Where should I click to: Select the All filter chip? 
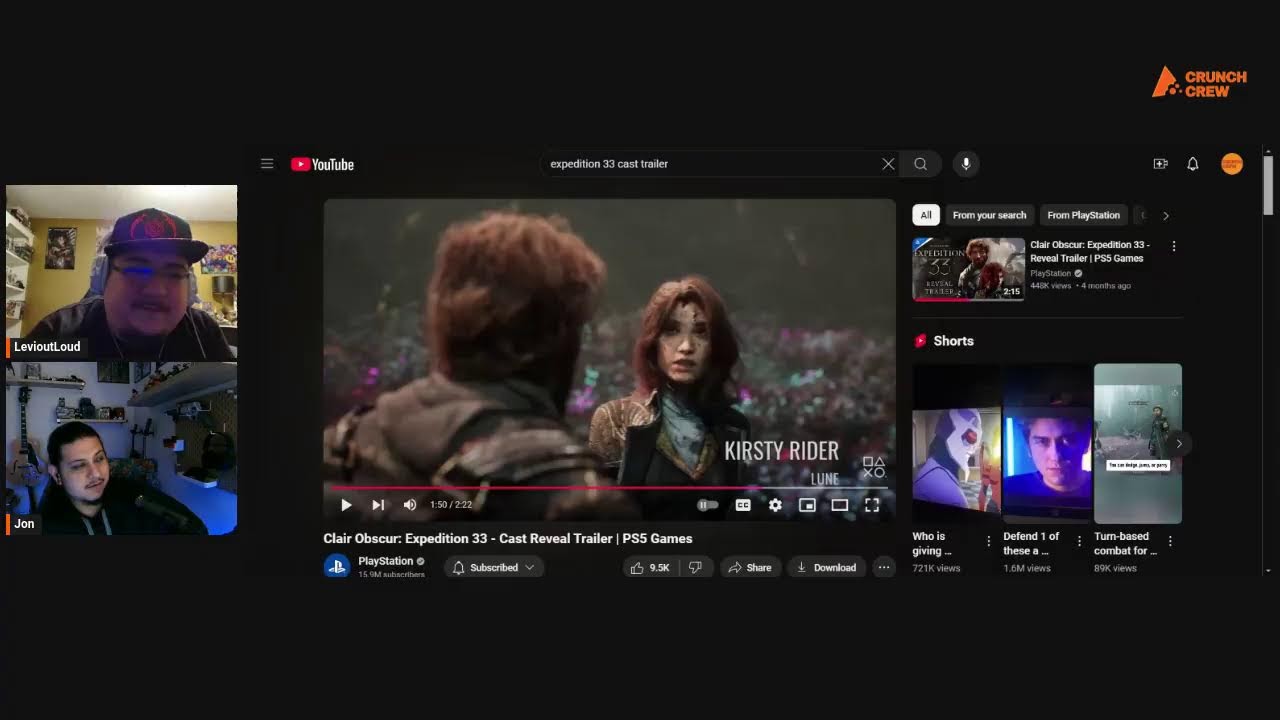926,215
